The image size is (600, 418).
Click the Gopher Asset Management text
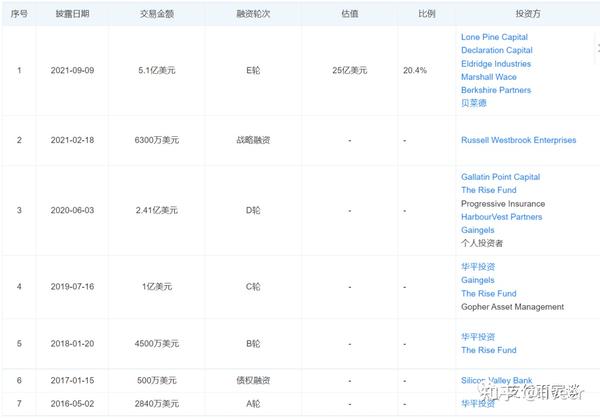point(512,307)
